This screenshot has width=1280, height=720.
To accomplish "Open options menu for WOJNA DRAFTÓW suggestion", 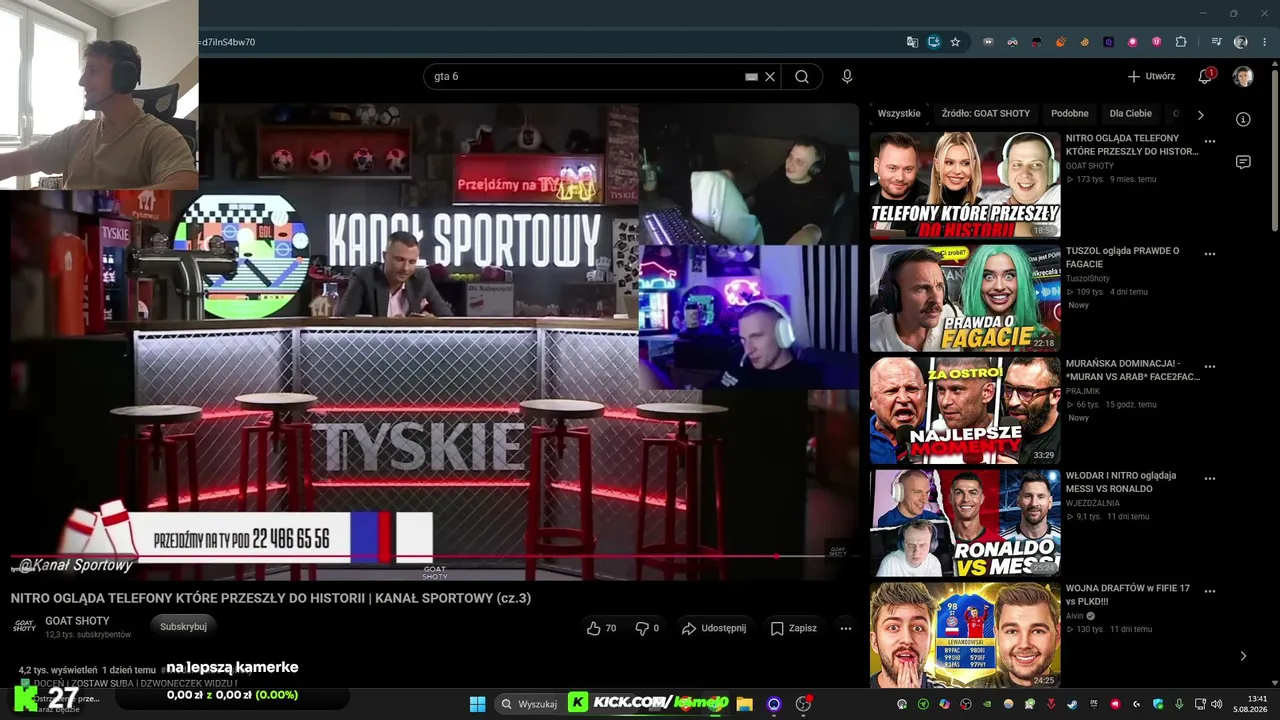I will point(1210,592).
